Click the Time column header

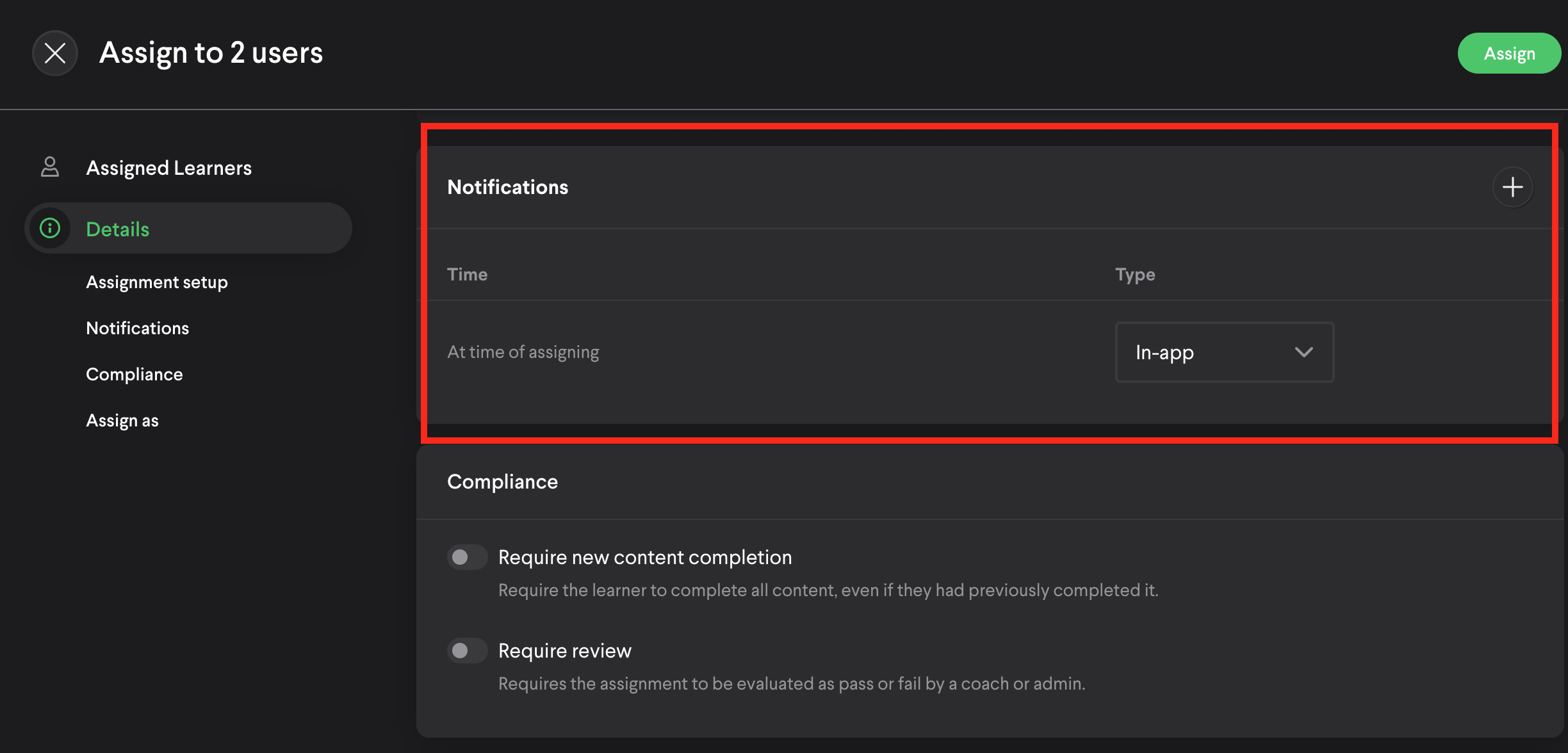[467, 274]
